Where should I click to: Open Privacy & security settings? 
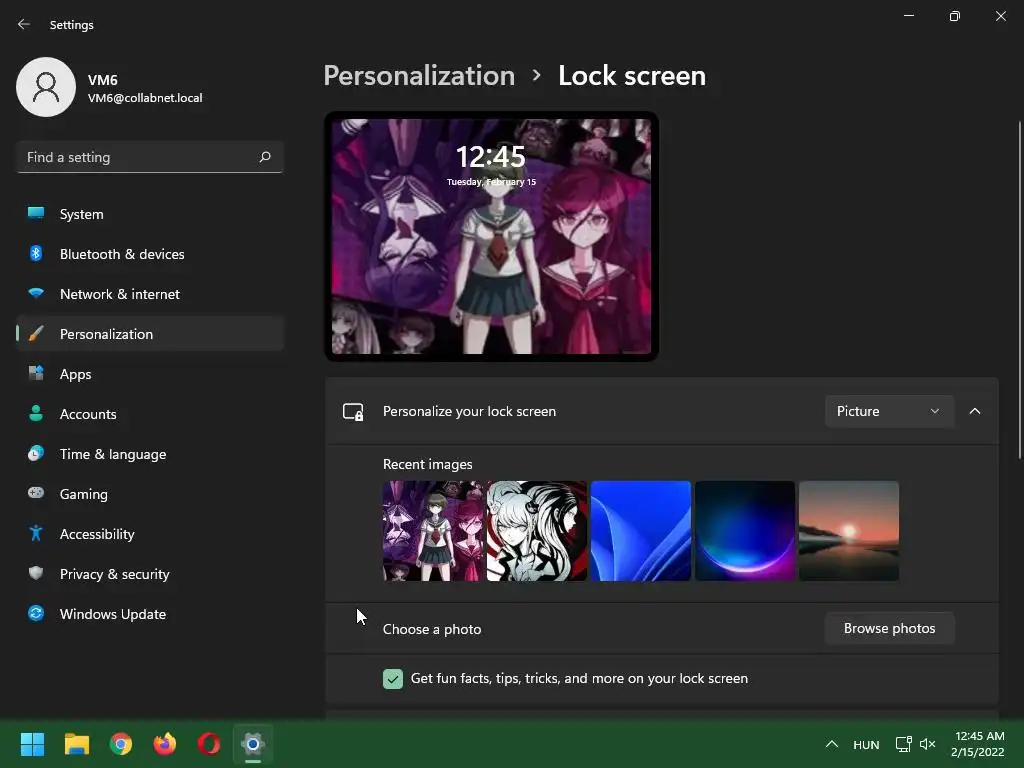pyautogui.click(x=150, y=574)
